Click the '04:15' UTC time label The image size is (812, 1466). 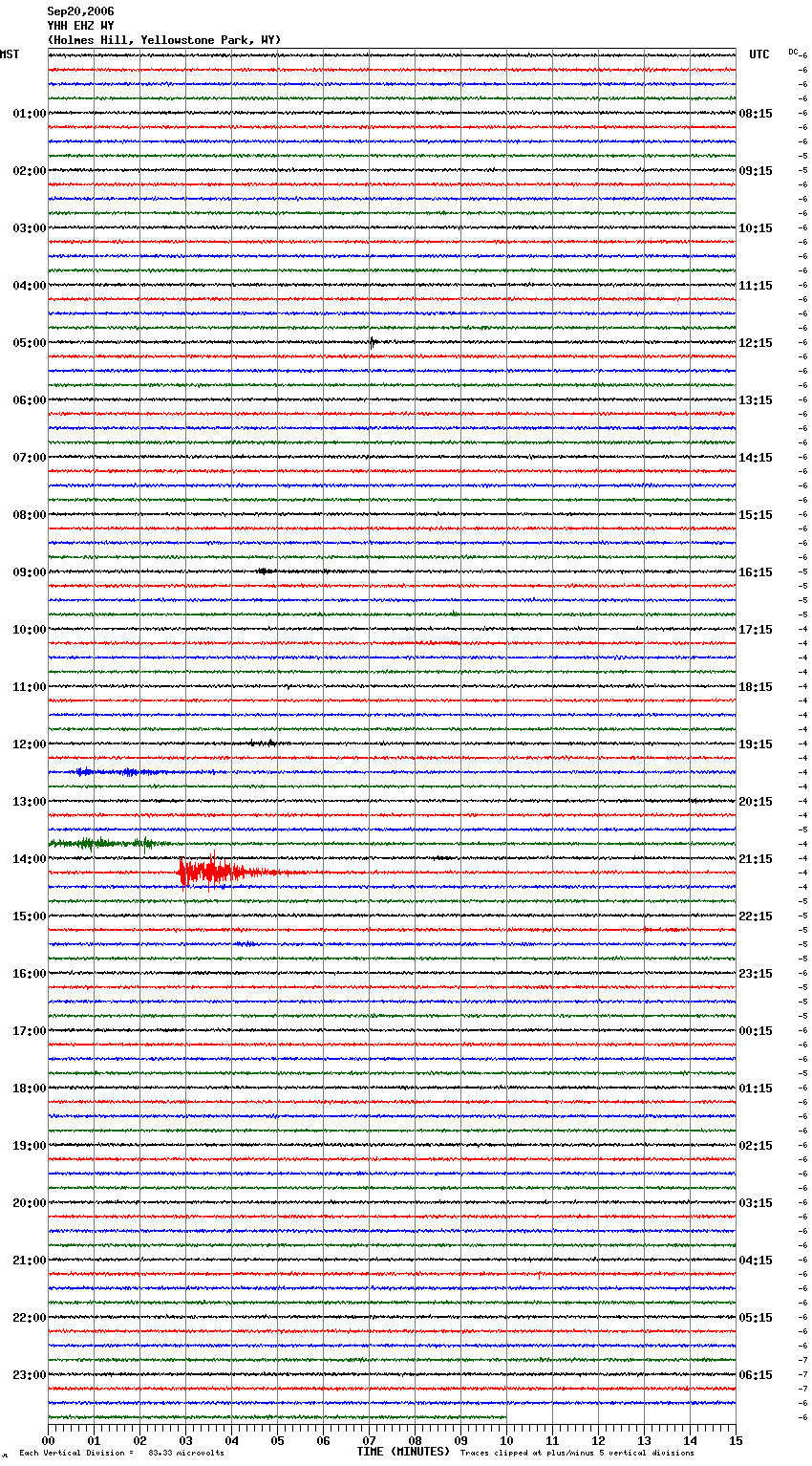point(756,1261)
